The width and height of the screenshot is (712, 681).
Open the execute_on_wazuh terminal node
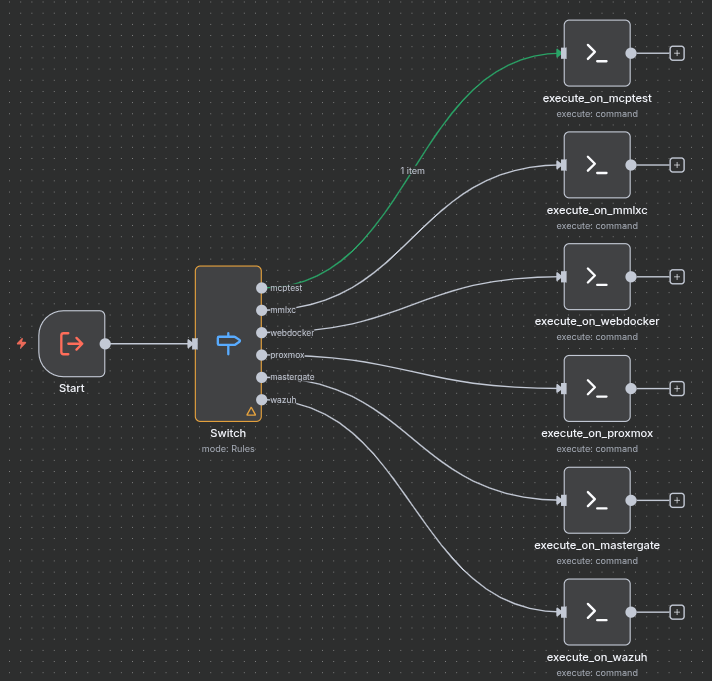597,612
